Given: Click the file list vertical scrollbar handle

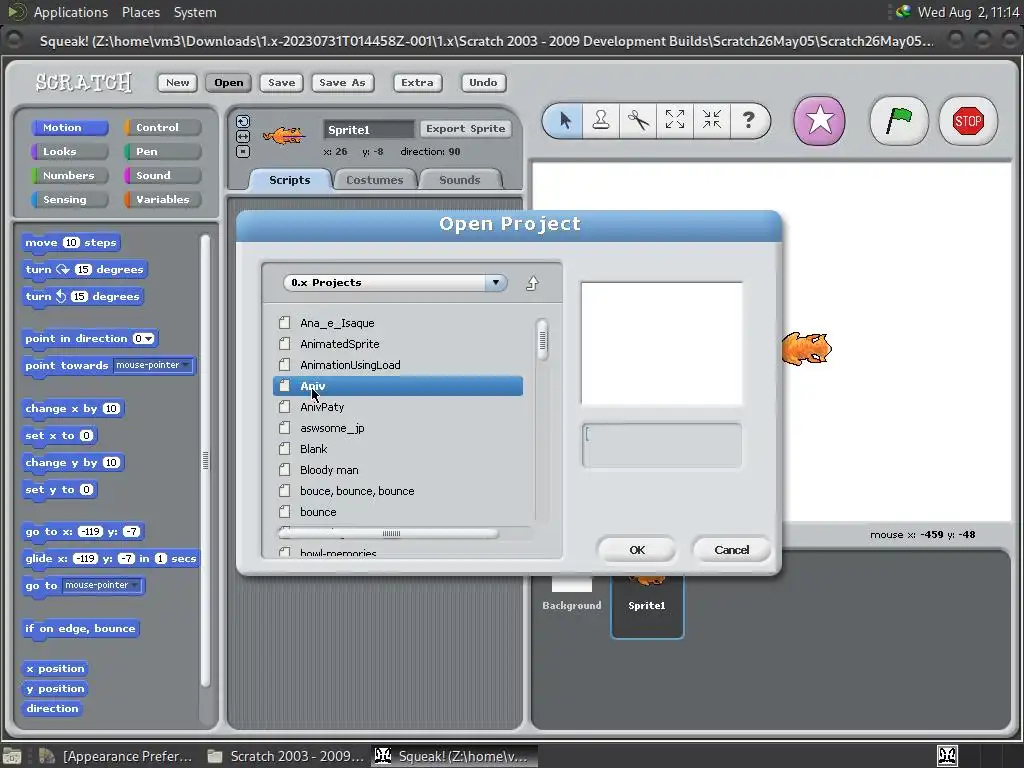Looking at the screenshot, I should coord(542,340).
